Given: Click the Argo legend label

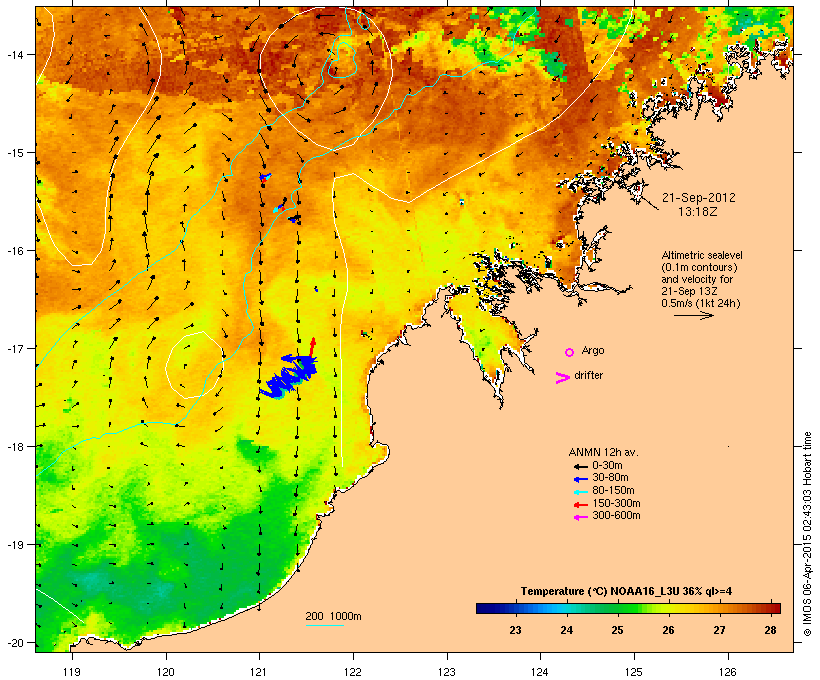Looking at the screenshot, I should click(593, 350).
